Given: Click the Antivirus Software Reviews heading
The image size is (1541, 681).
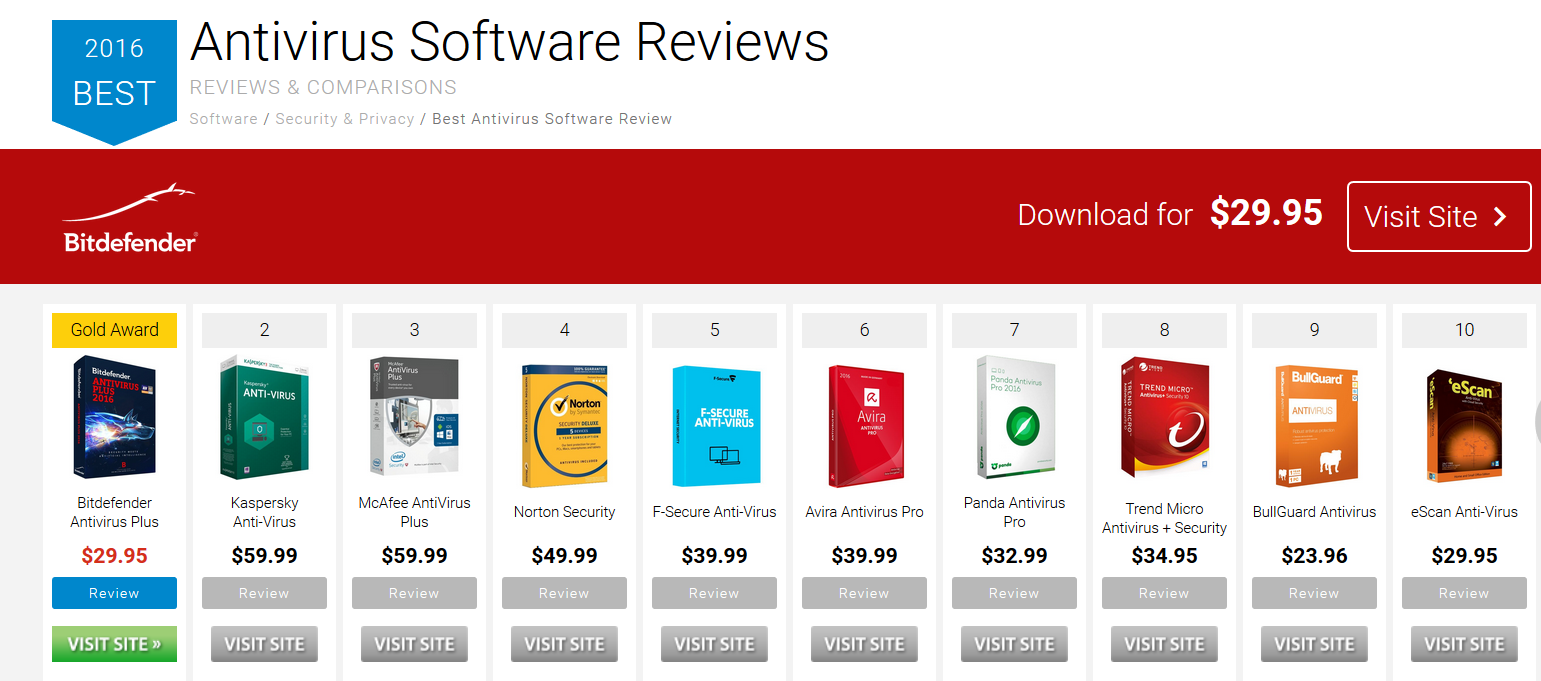Looking at the screenshot, I should click(x=510, y=42).
